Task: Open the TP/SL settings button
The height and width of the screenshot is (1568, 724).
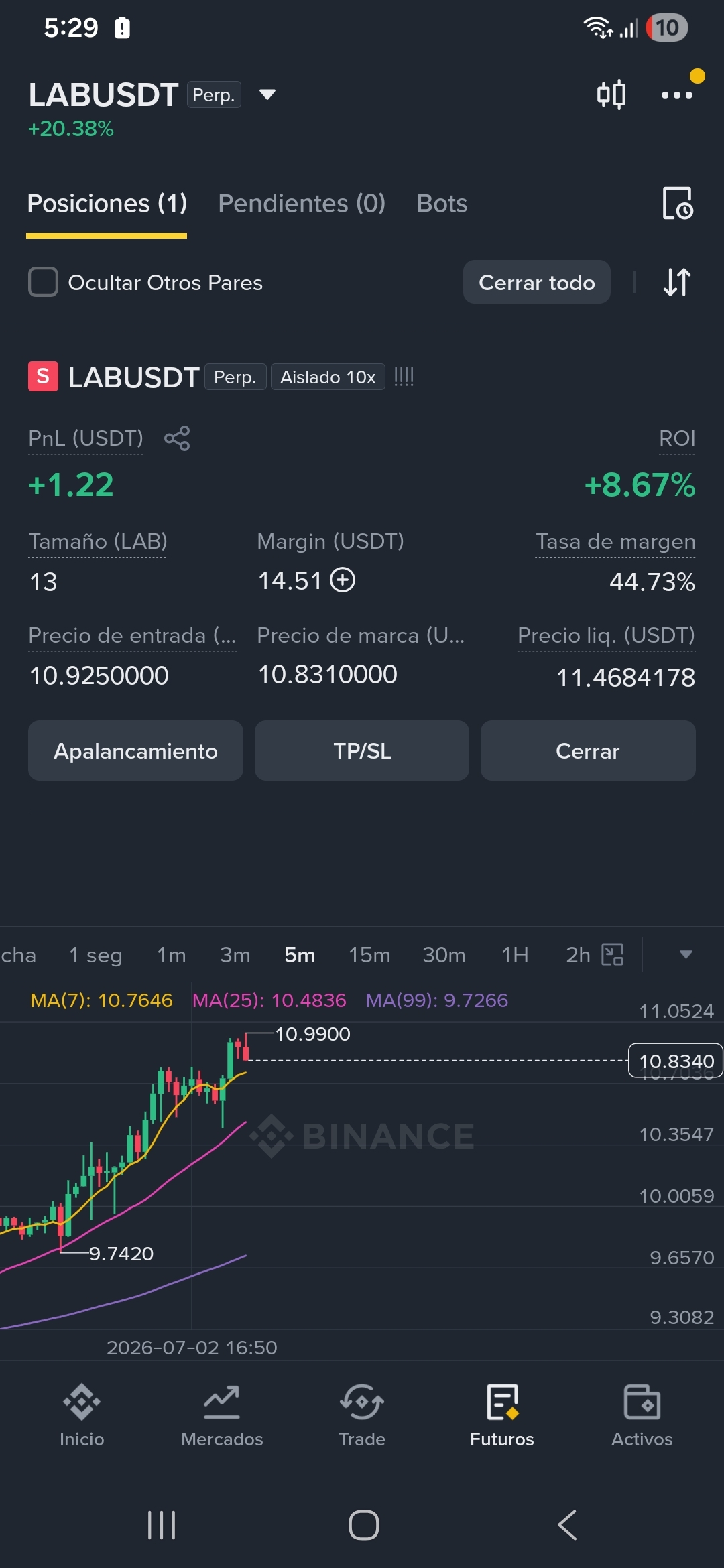Action: point(362,750)
